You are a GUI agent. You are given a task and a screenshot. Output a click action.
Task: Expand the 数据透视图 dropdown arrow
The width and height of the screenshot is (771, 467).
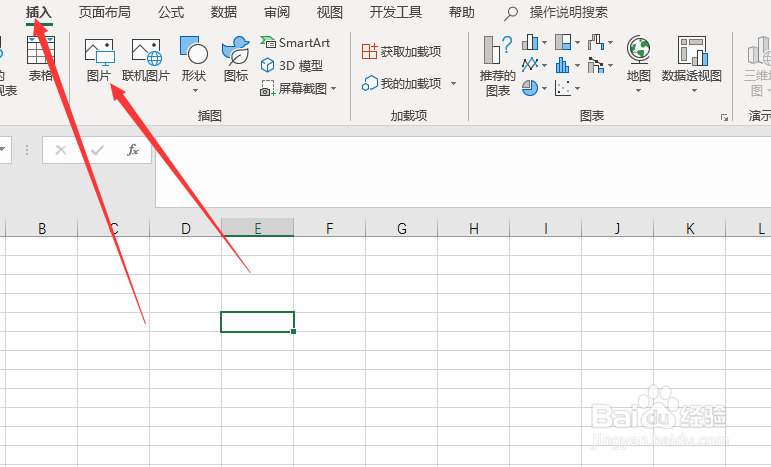click(694, 90)
